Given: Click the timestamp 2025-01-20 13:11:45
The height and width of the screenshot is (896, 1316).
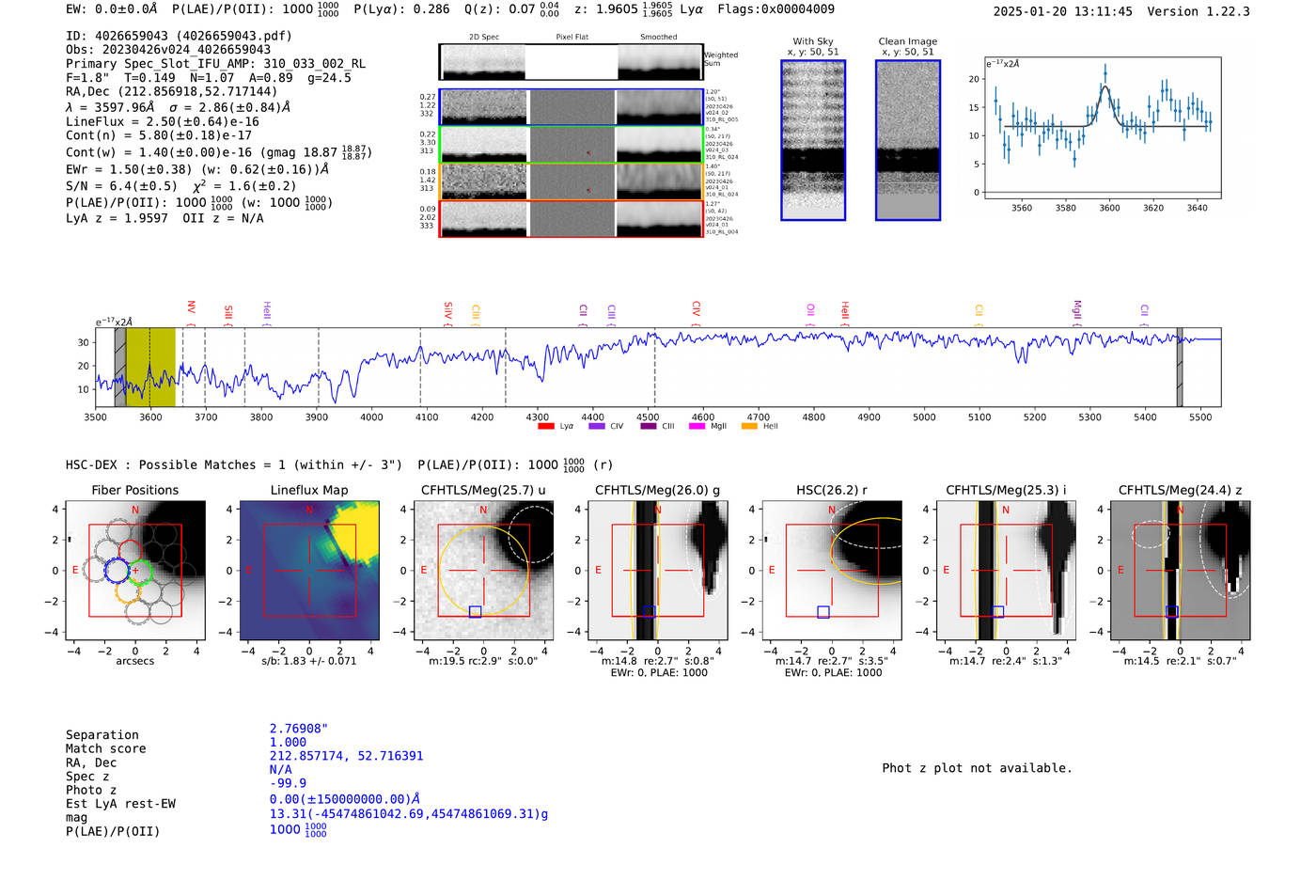Looking at the screenshot, I should pyautogui.click(x=1062, y=11).
